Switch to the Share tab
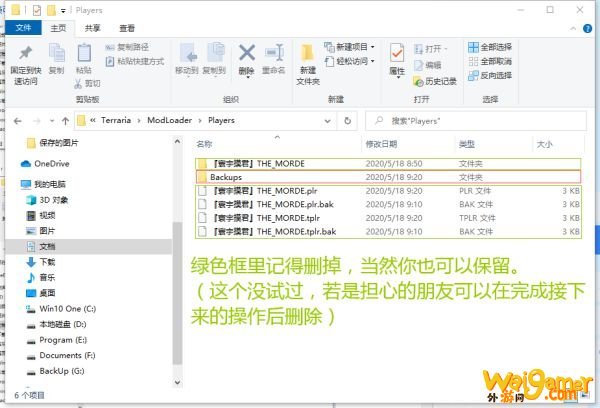 (92, 28)
